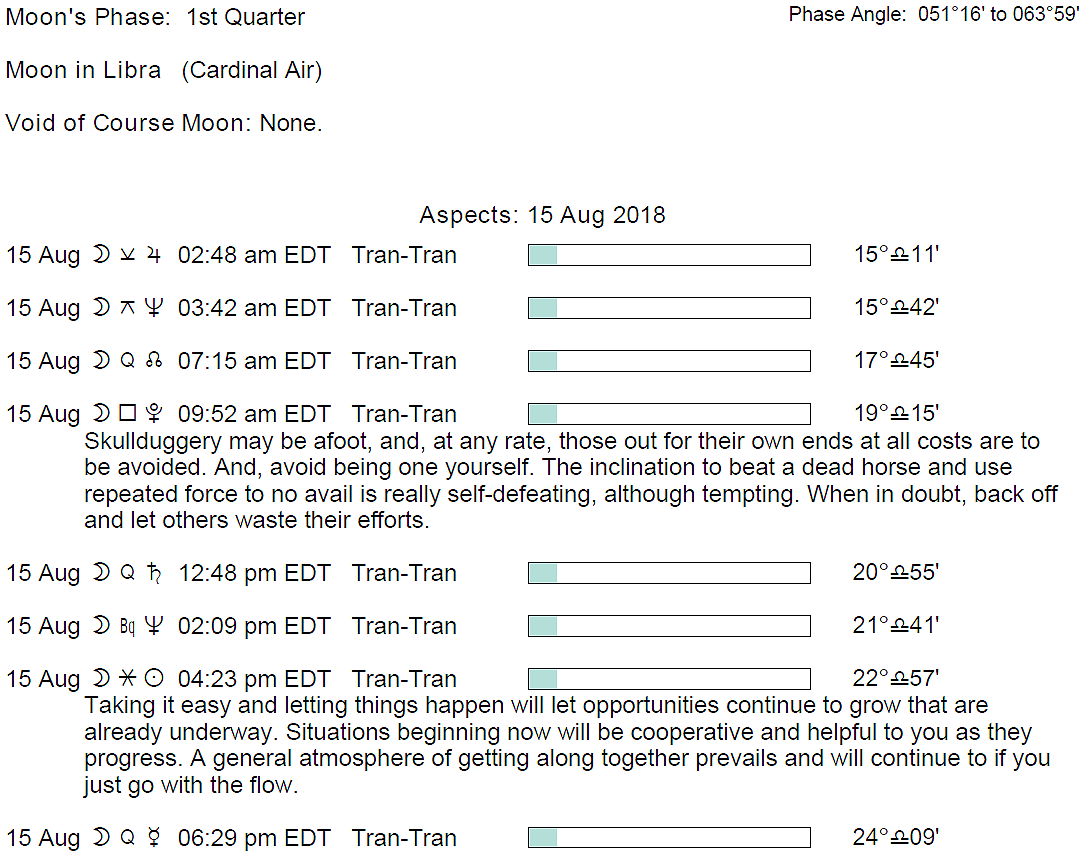Select the North Node symbol at 07:15 am
This screenshot has height=864, width=1083.
point(153,362)
